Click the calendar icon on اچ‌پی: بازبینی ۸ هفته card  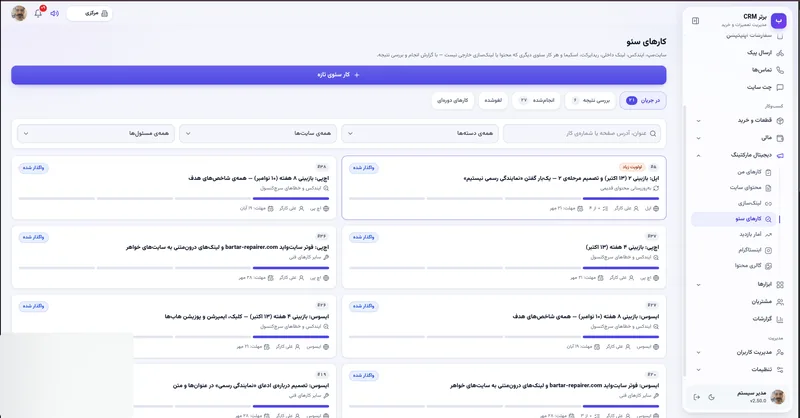270,209
